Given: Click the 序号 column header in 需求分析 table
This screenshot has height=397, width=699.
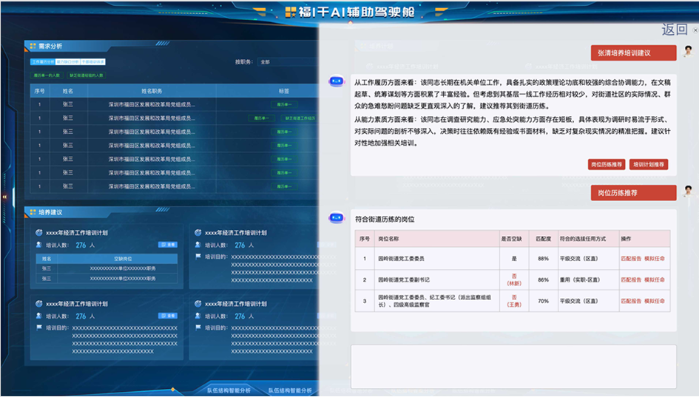Looking at the screenshot, I should (x=40, y=91).
